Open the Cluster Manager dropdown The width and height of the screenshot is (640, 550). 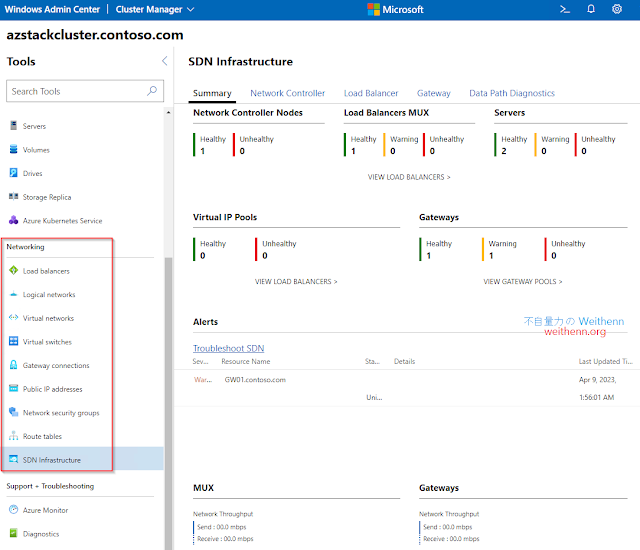pos(155,9)
